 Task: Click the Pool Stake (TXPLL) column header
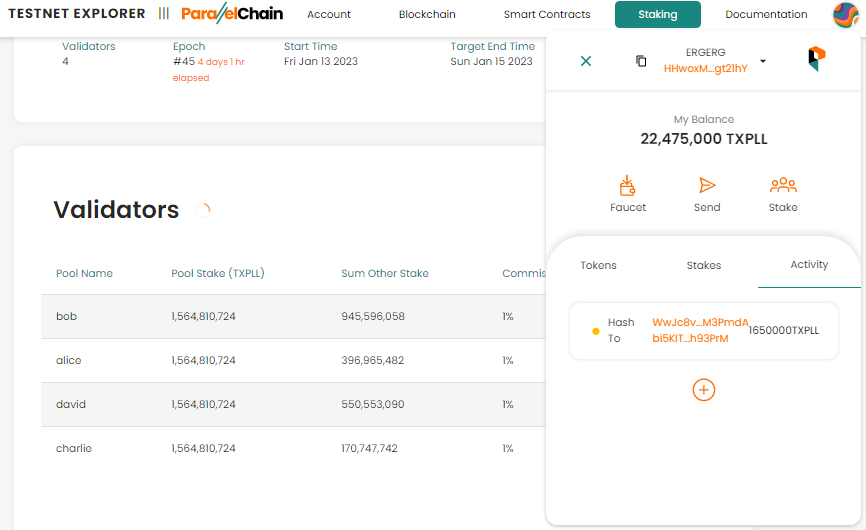[218, 273]
